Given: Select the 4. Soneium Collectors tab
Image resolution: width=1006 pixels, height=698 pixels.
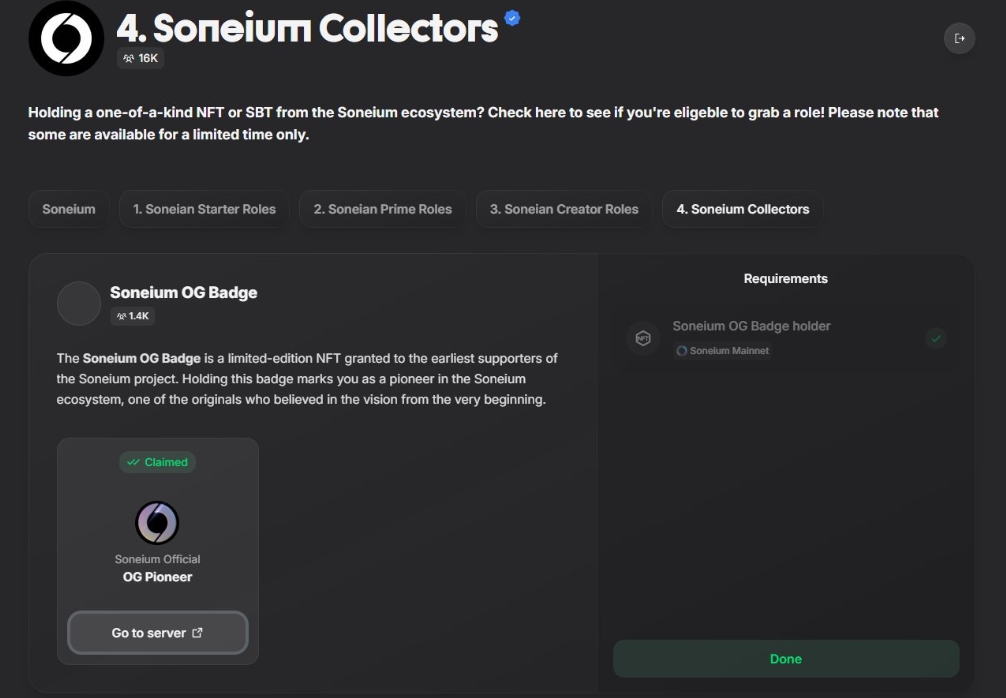Looking at the screenshot, I should pos(743,209).
